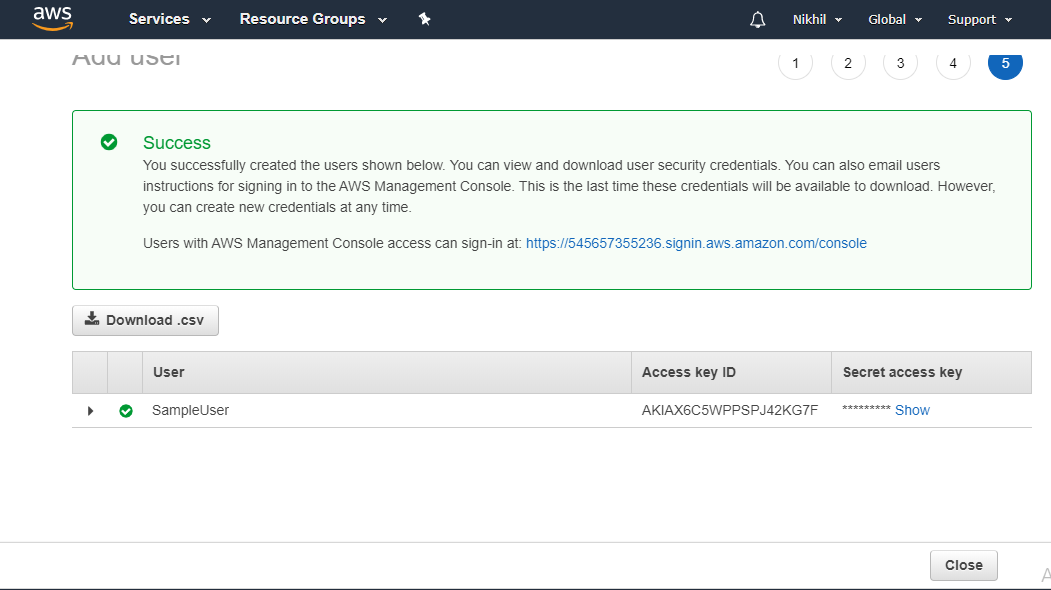The image size is (1051, 590).
Task: Open the console sign-in URL link
Action: point(696,243)
